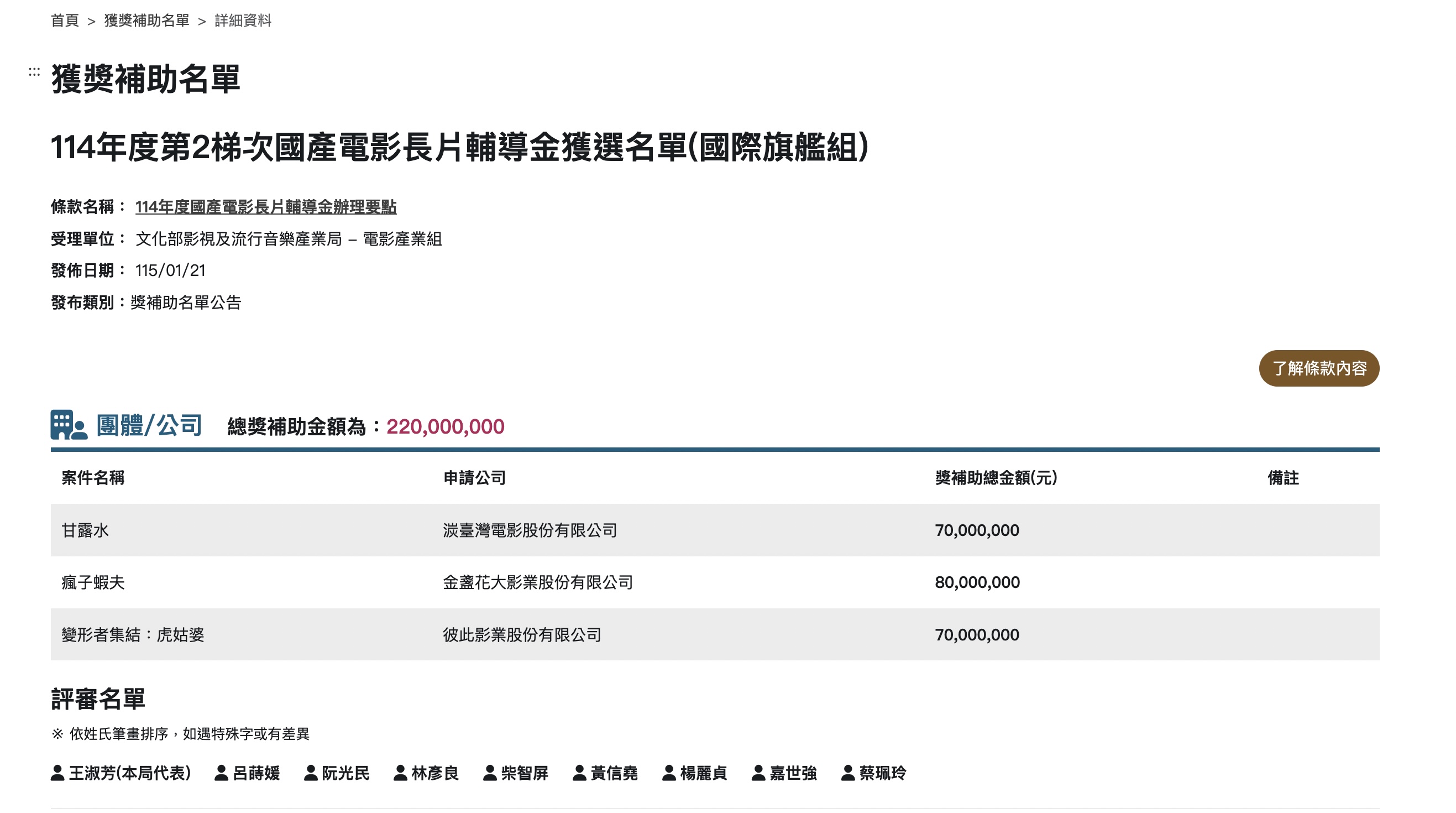The height and width of the screenshot is (813, 1456).
Task: Click the 備註 column header
Action: (x=1282, y=478)
